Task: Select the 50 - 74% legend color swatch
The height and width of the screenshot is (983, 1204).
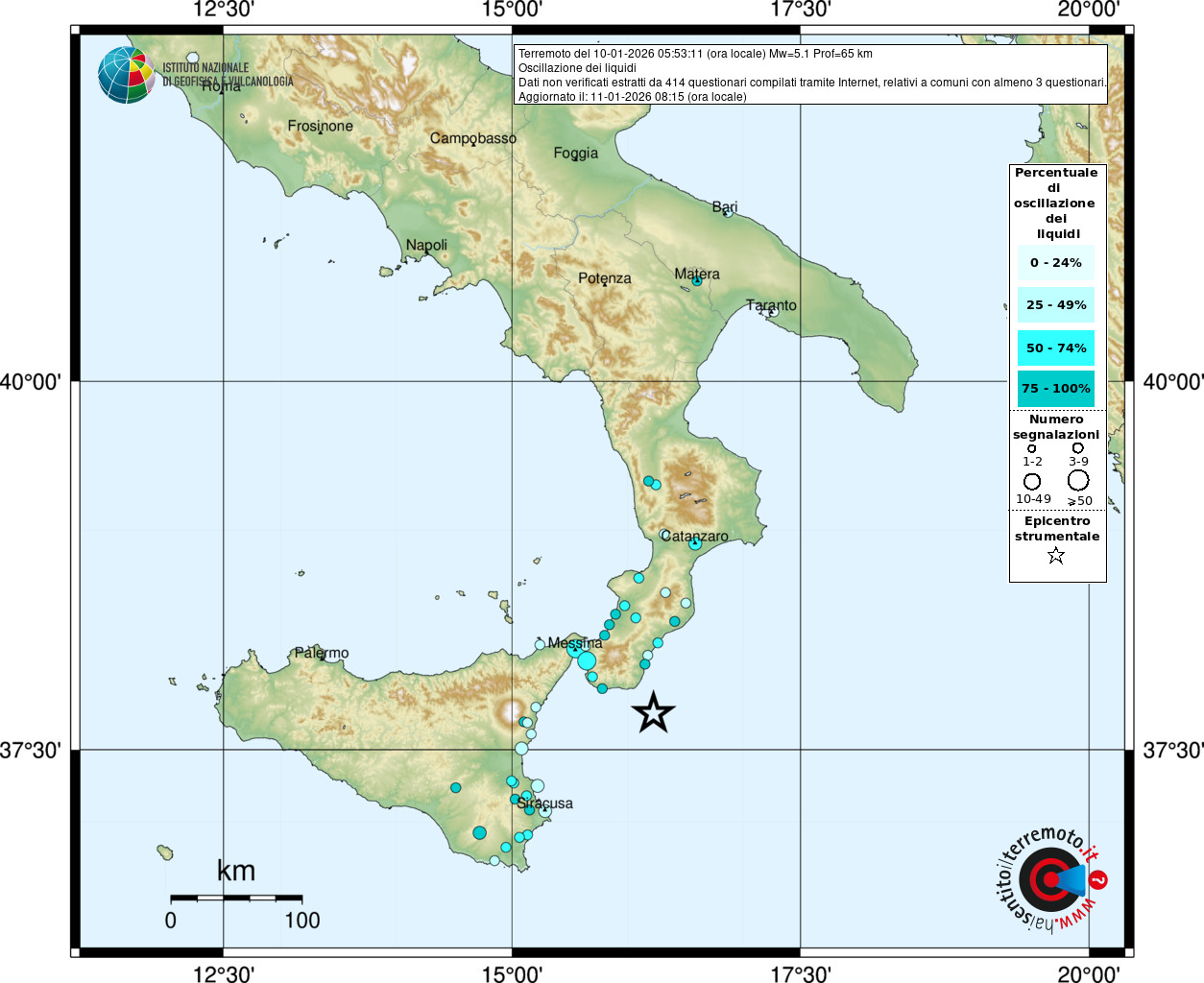Action: [x=1056, y=348]
